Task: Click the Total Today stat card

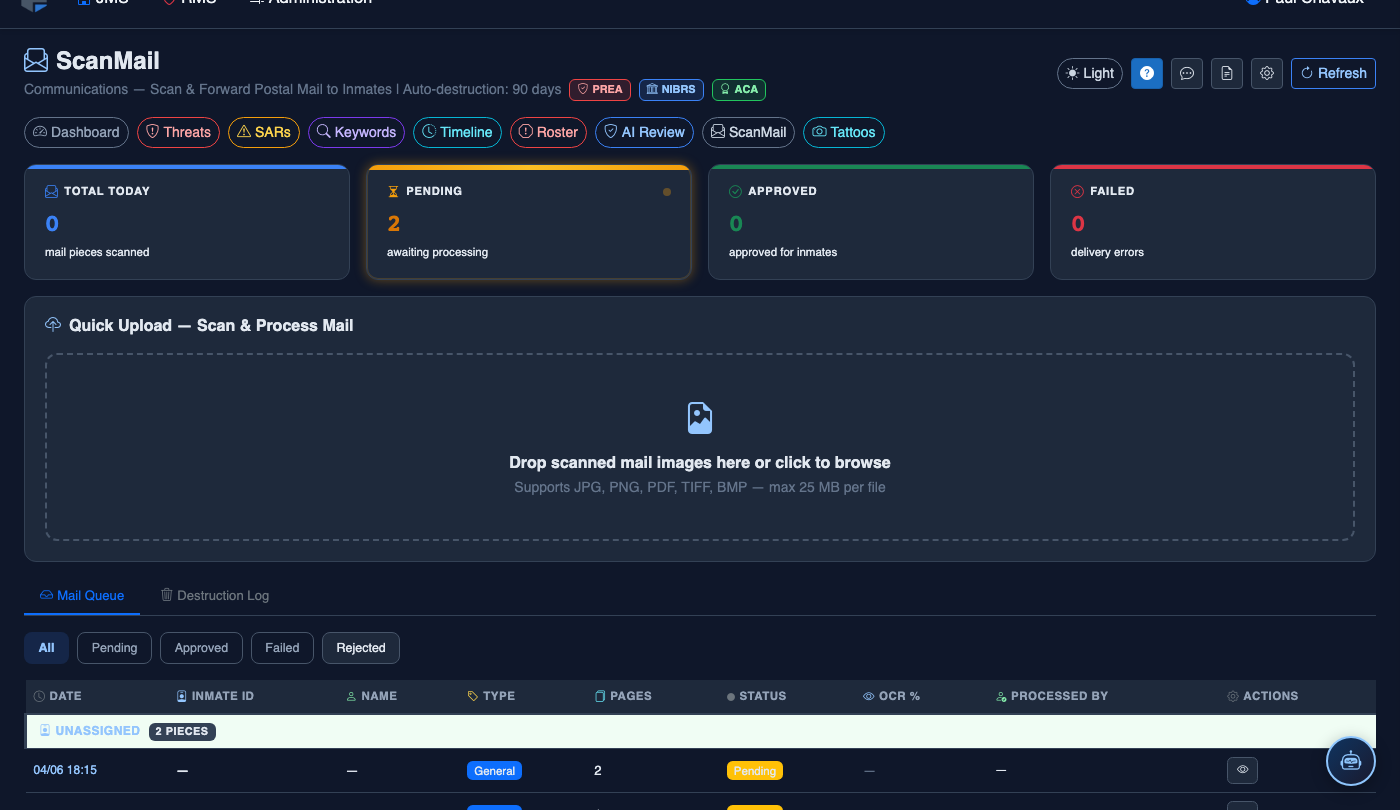Action: coord(187,222)
